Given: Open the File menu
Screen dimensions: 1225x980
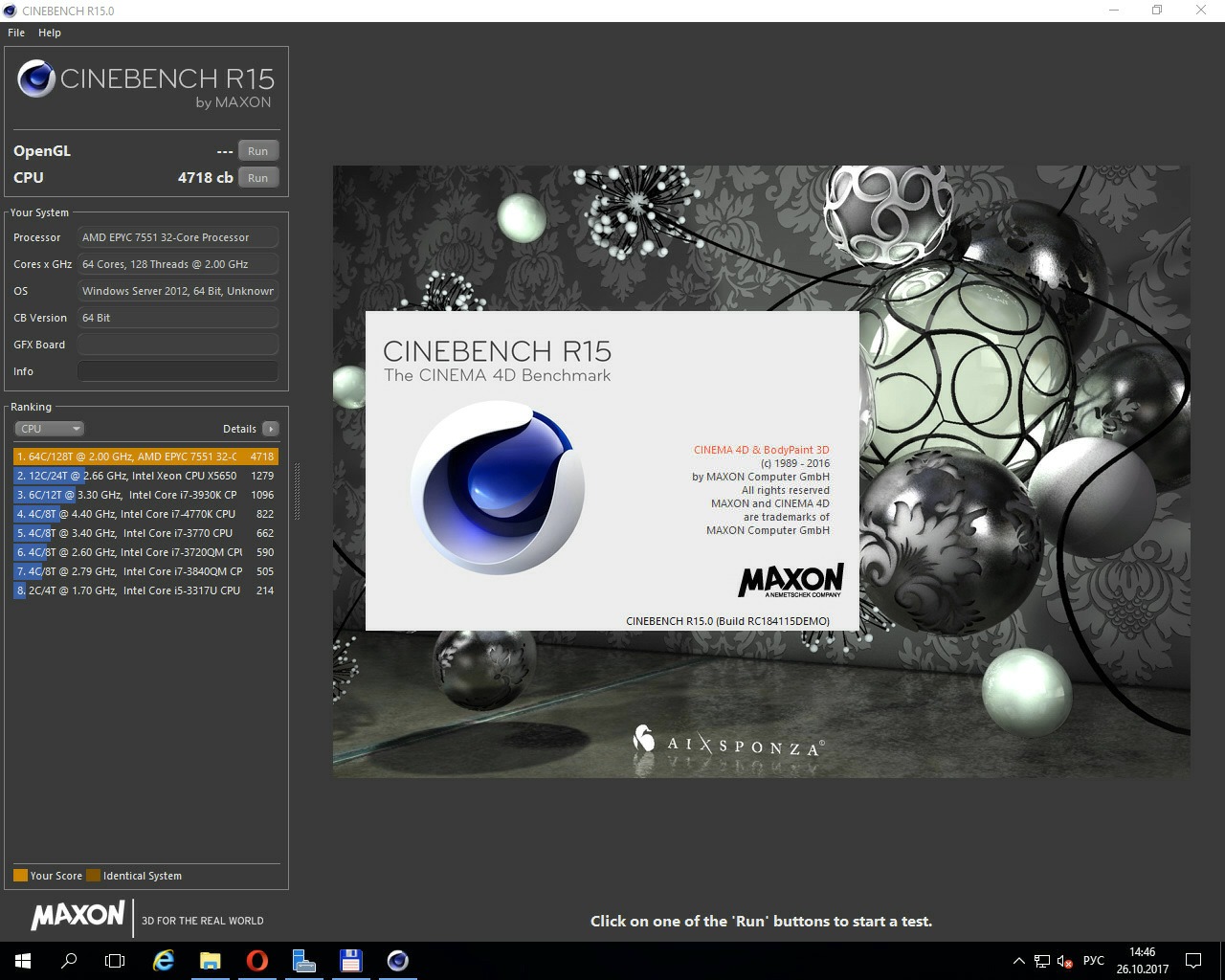Looking at the screenshot, I should (16, 33).
